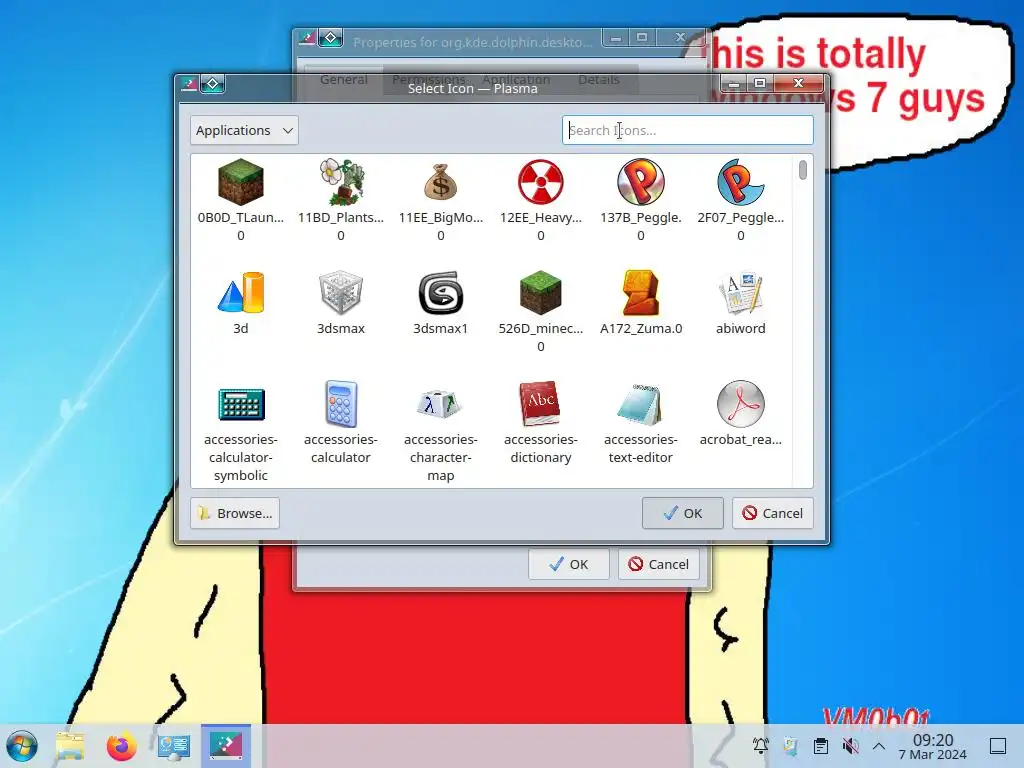Open the clipboard tray icon

821,746
